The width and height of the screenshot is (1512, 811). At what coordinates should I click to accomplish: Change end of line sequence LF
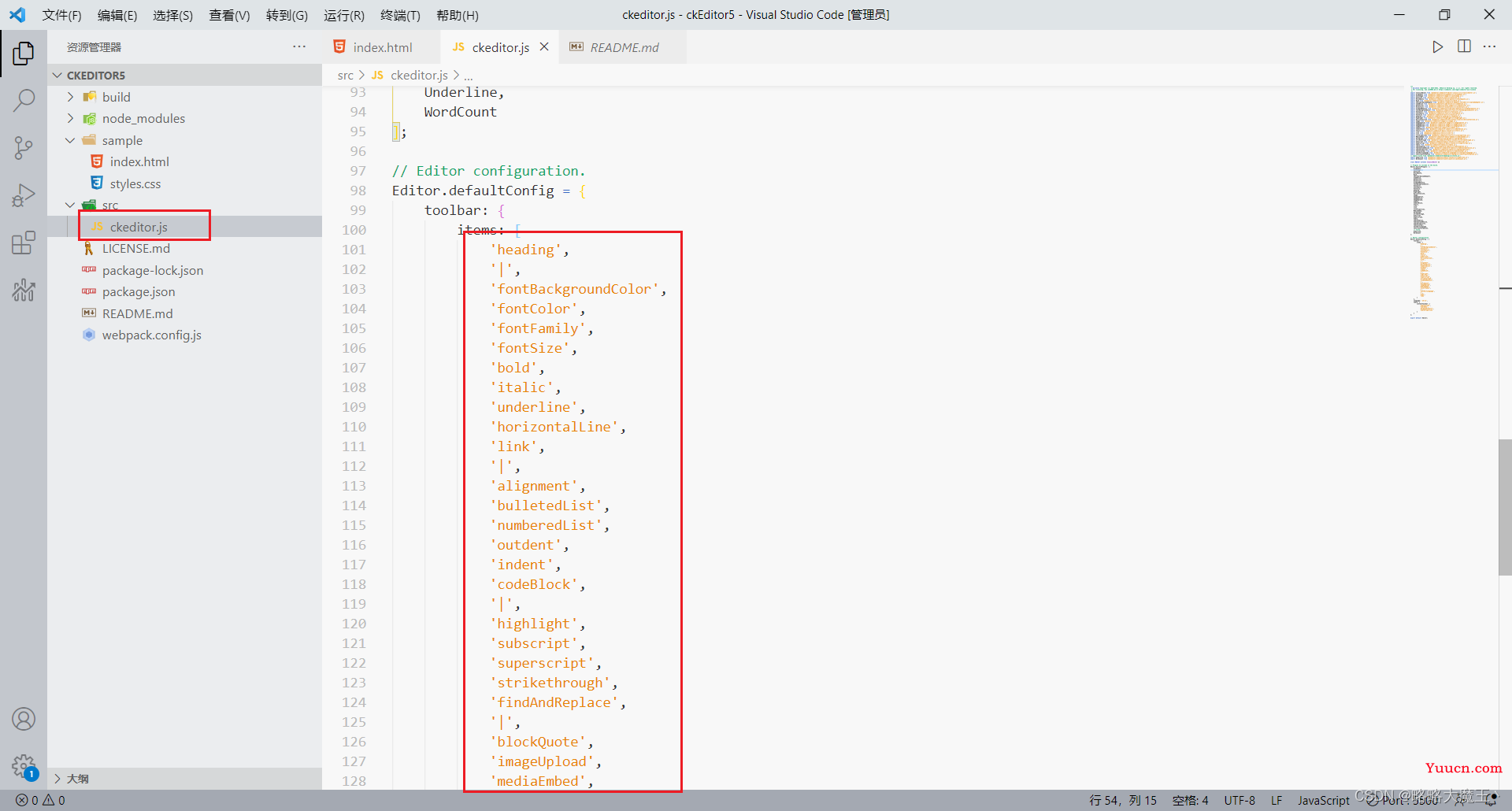coord(1277,800)
